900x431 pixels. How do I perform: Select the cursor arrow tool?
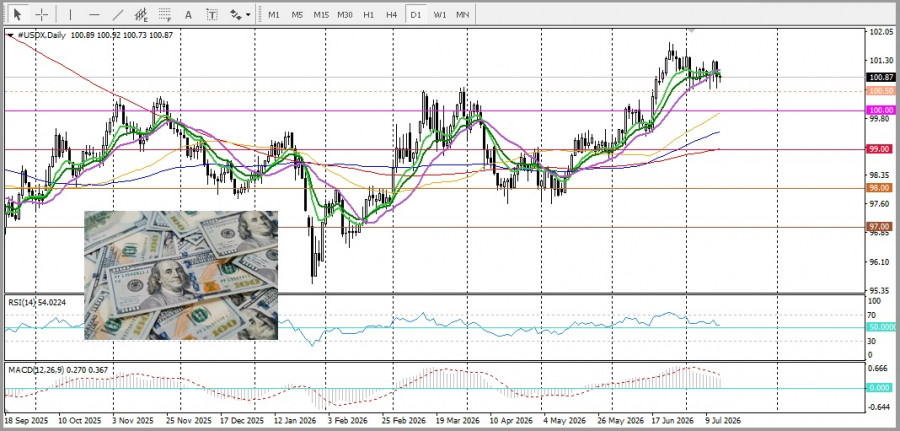coord(17,14)
